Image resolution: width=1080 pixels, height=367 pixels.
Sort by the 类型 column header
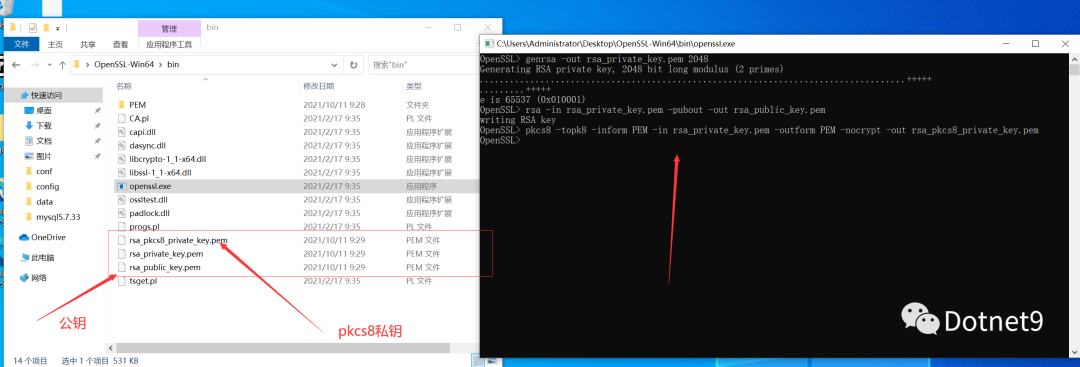pyautogui.click(x=413, y=86)
